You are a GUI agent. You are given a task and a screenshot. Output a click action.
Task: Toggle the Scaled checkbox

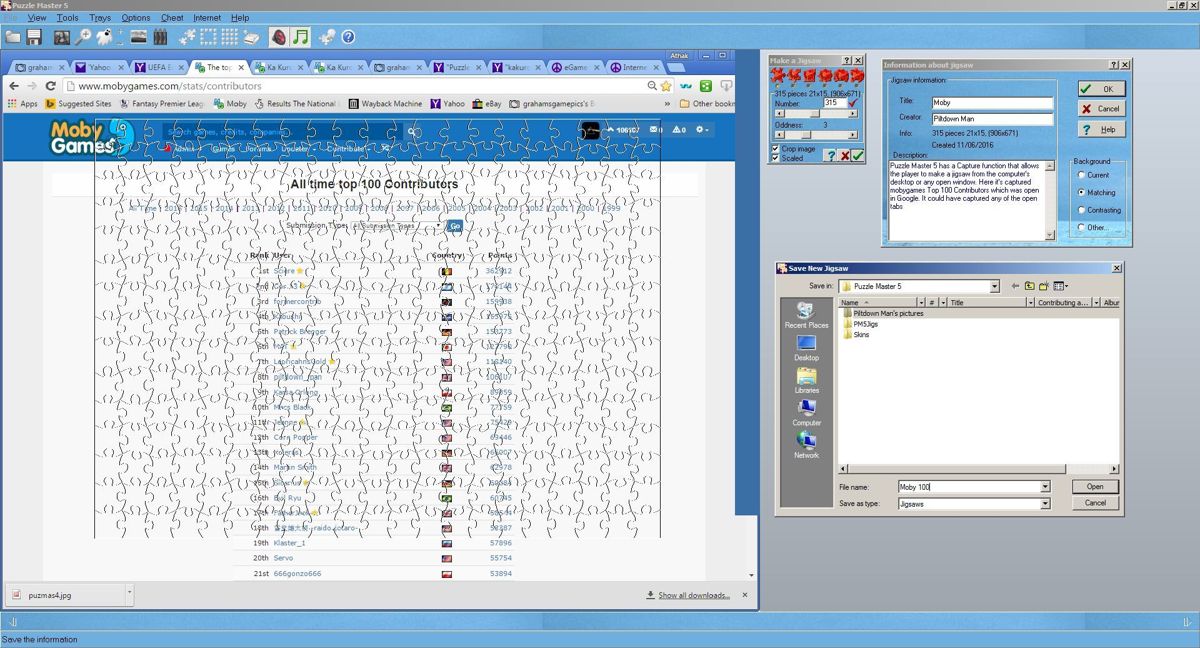776,158
